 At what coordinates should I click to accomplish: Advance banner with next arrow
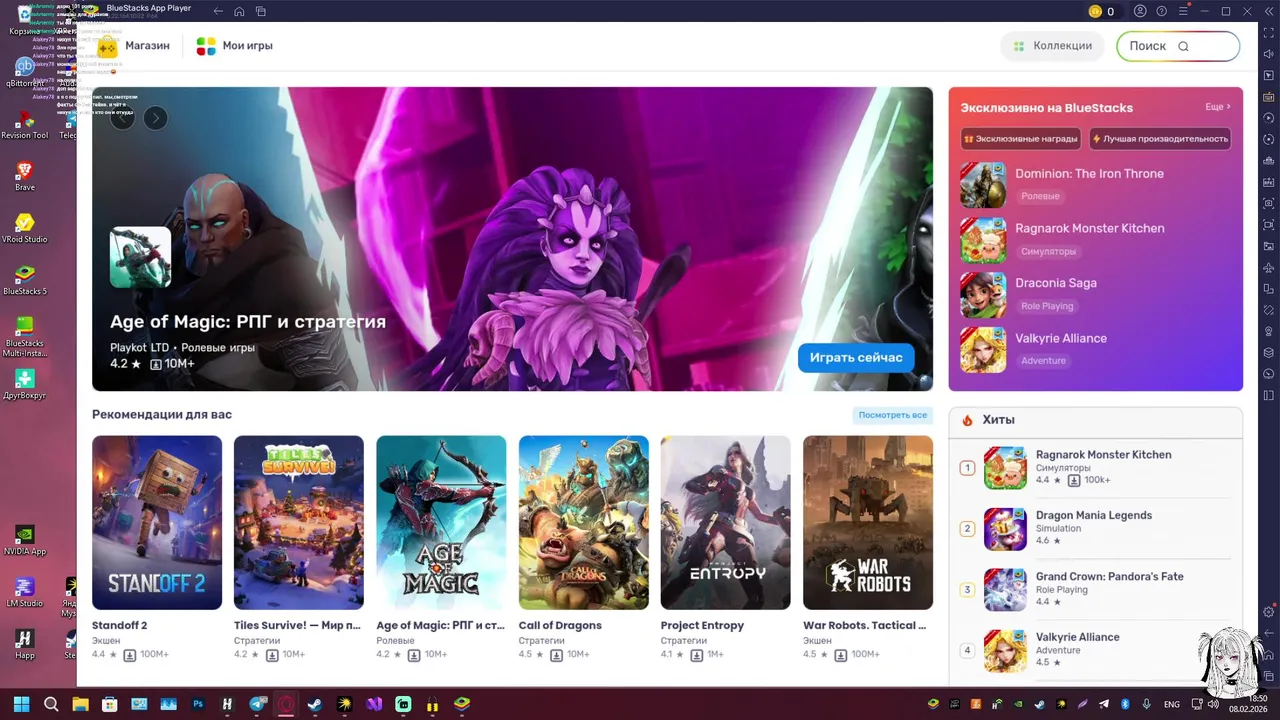point(155,118)
